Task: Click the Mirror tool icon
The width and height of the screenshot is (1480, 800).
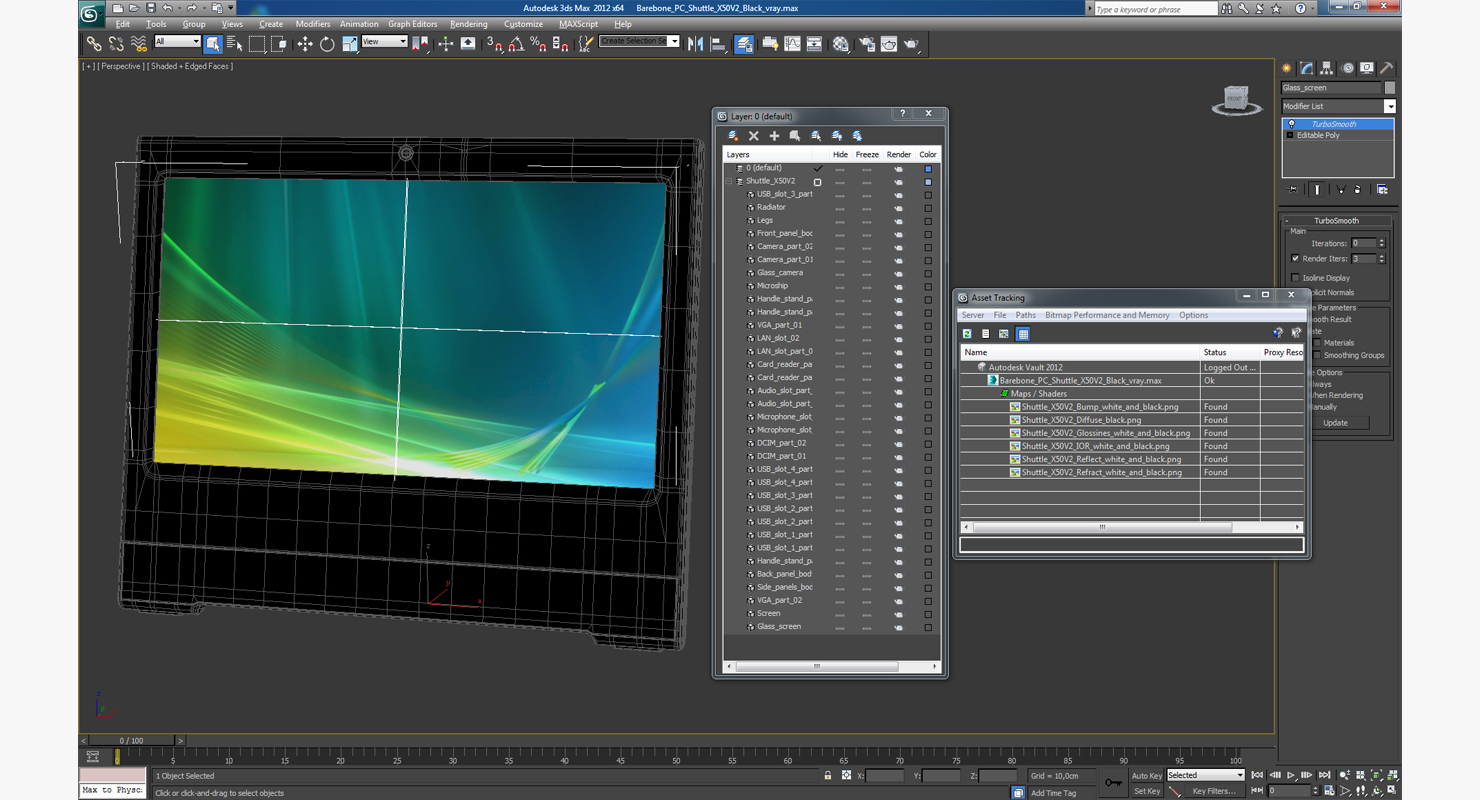Action: click(696, 44)
